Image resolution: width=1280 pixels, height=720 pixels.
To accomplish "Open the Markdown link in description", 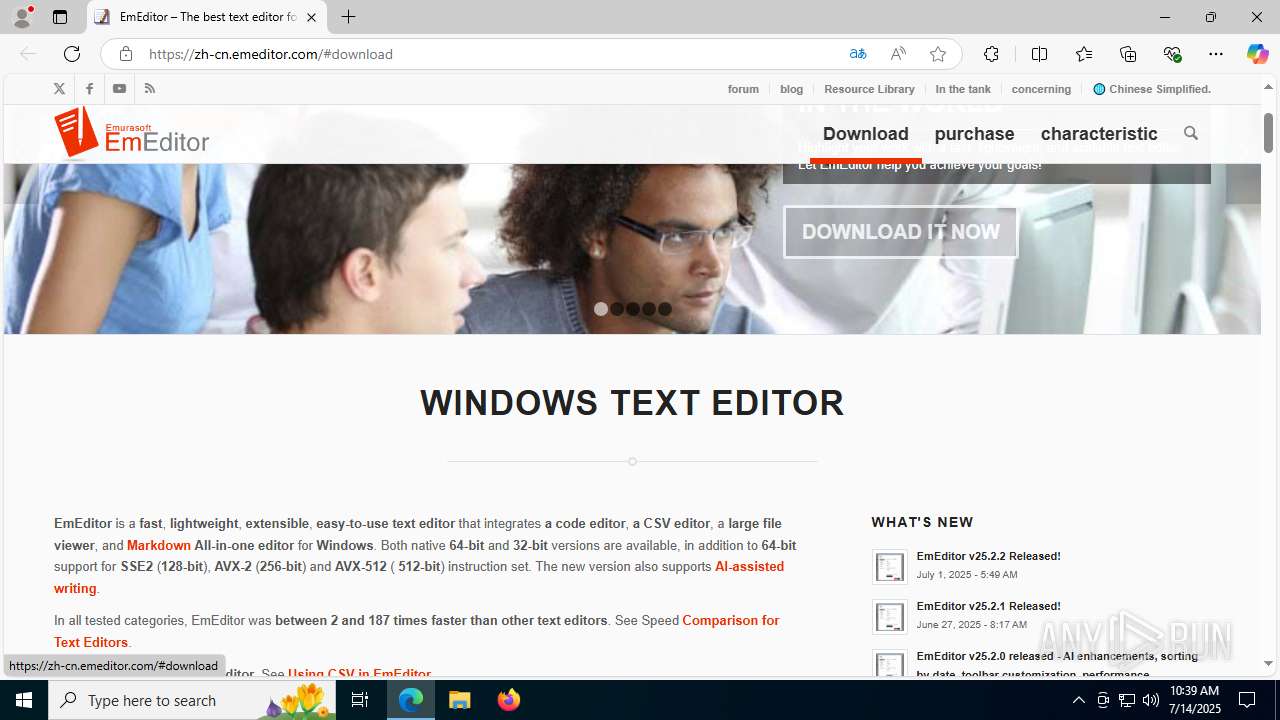I will tap(159, 545).
